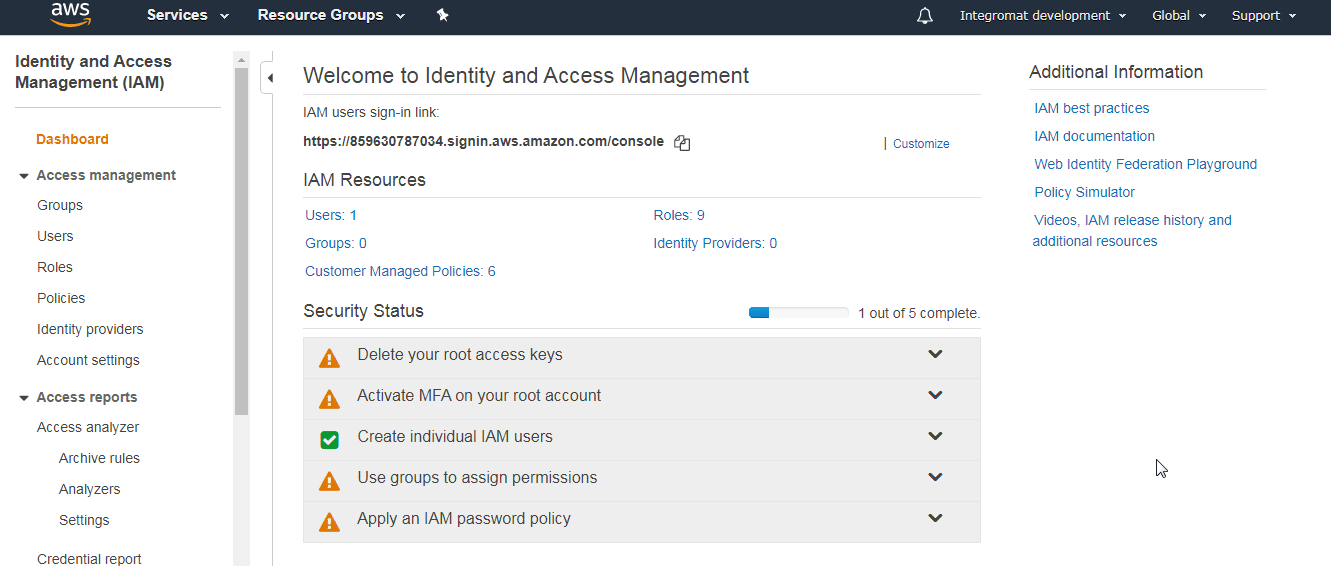Open the Users: 1 resource link

[x=331, y=215]
